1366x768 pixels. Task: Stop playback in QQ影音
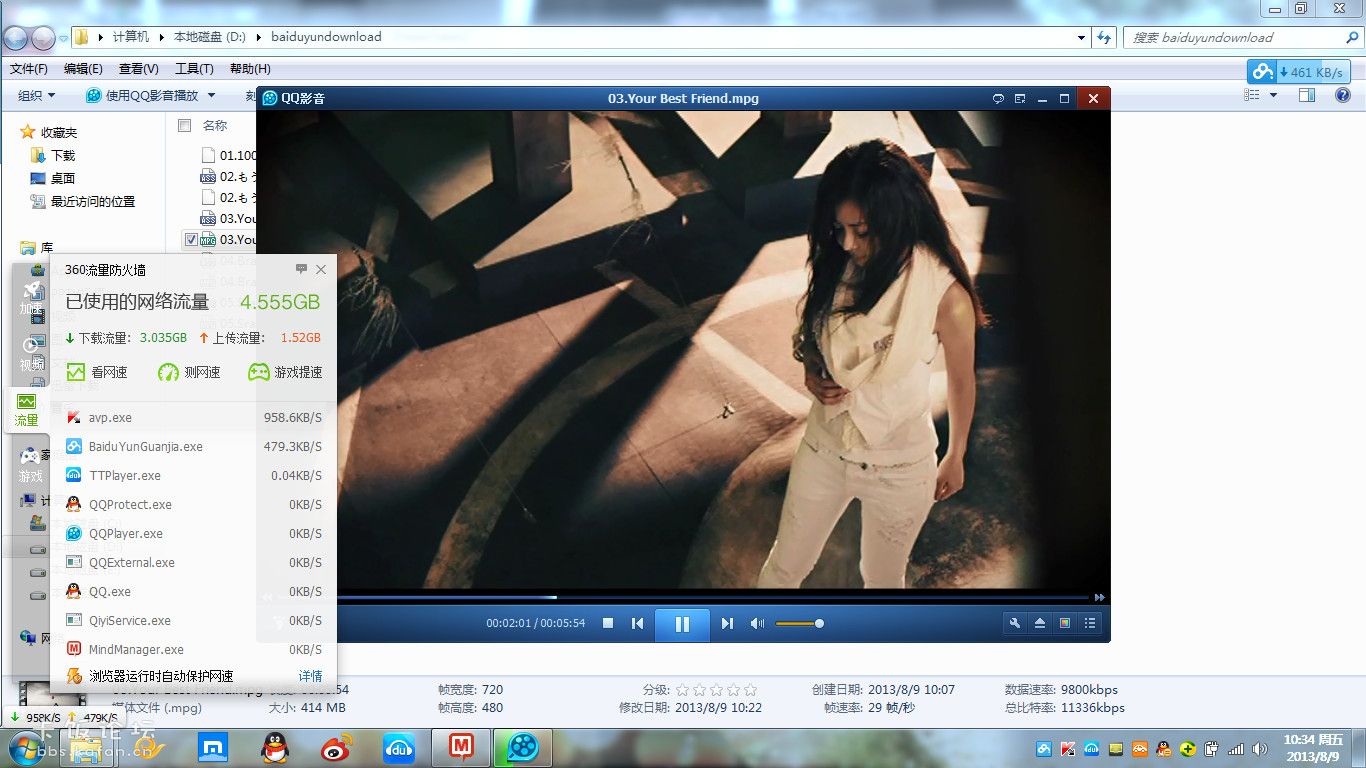pos(608,624)
